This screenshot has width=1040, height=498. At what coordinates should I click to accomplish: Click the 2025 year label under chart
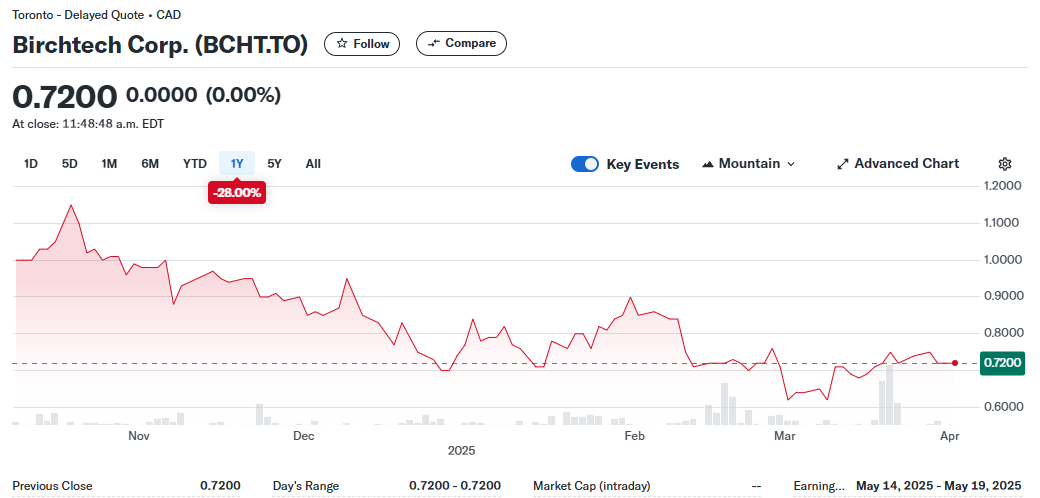pos(462,451)
